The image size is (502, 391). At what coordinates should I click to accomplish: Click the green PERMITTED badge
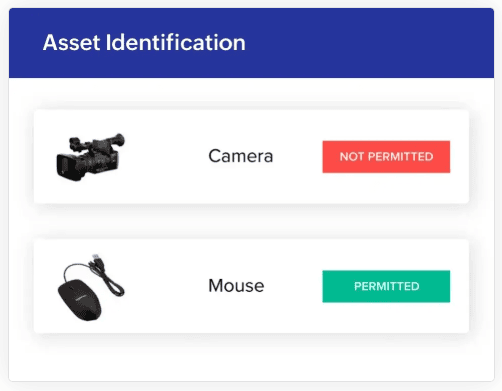(x=386, y=286)
